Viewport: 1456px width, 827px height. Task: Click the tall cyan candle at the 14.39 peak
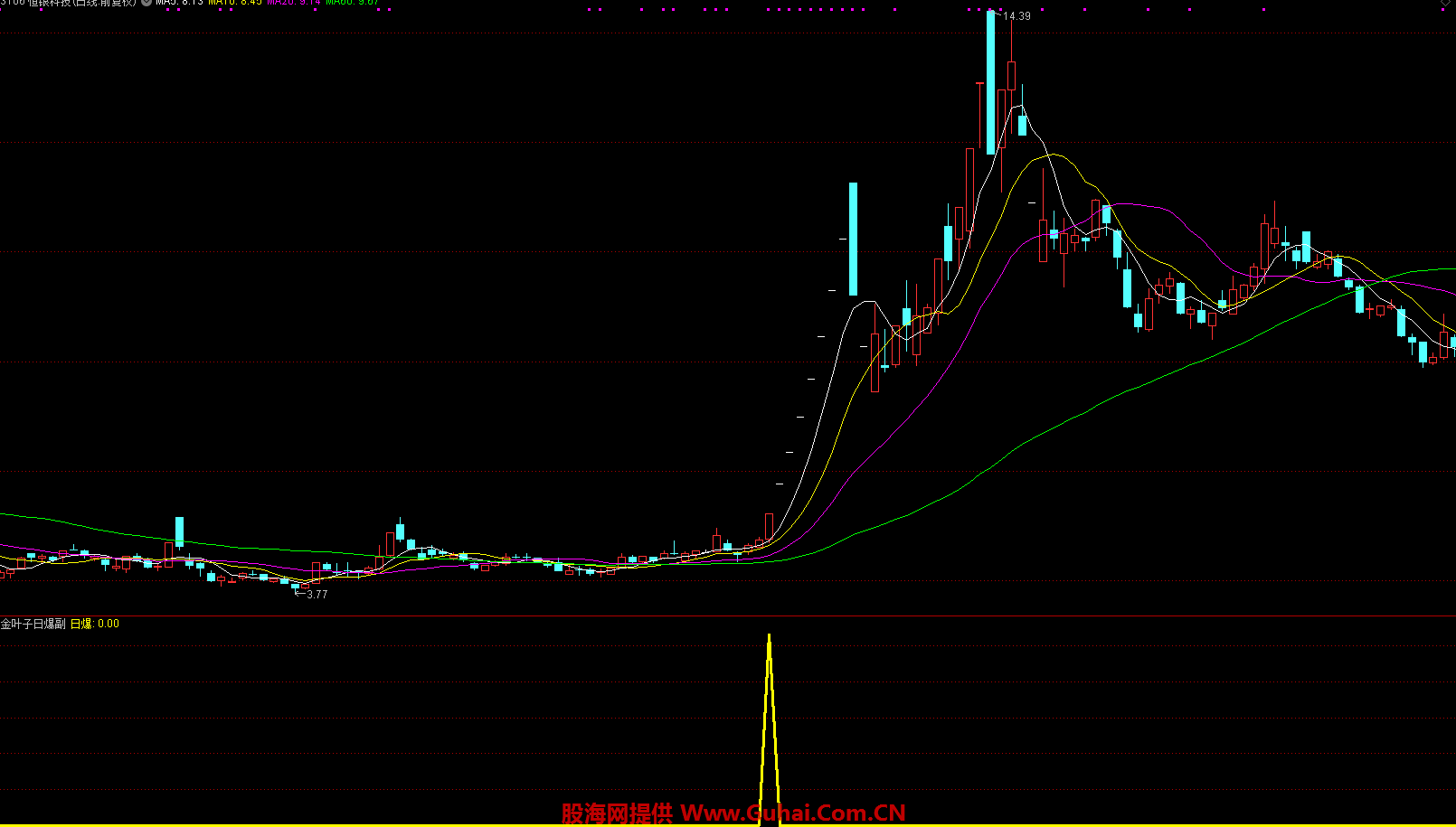pyautogui.click(x=990, y=82)
